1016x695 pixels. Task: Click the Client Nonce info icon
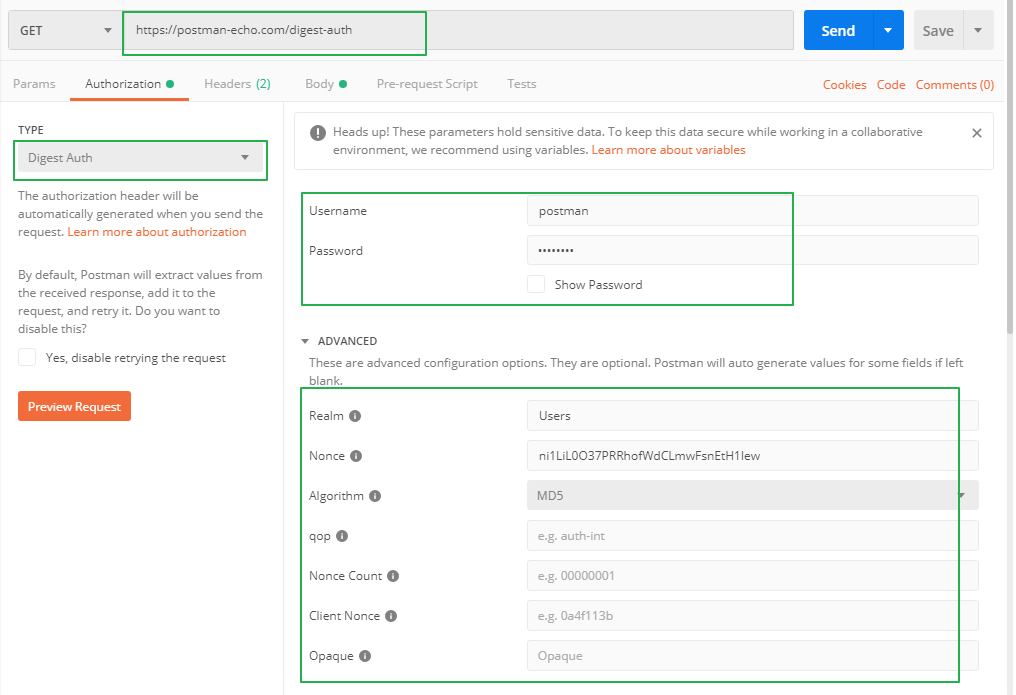[391, 616]
